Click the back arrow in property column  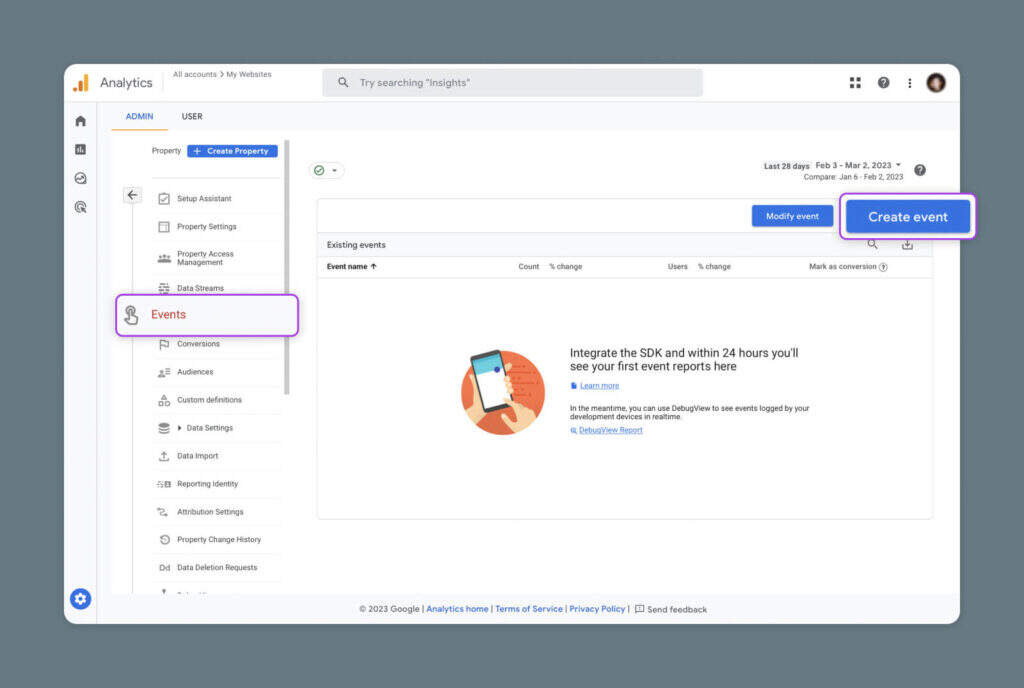(x=132, y=195)
